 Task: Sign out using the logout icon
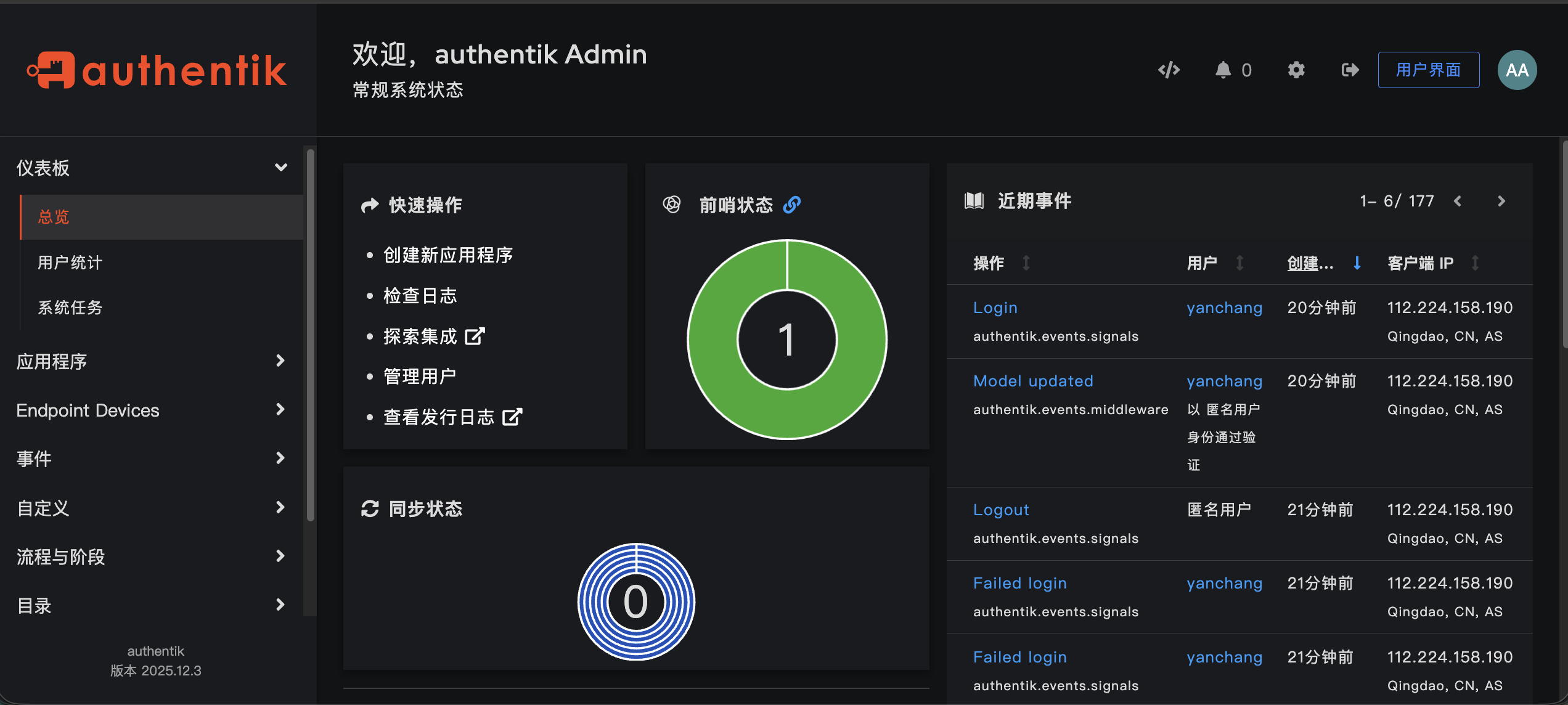coord(1349,70)
